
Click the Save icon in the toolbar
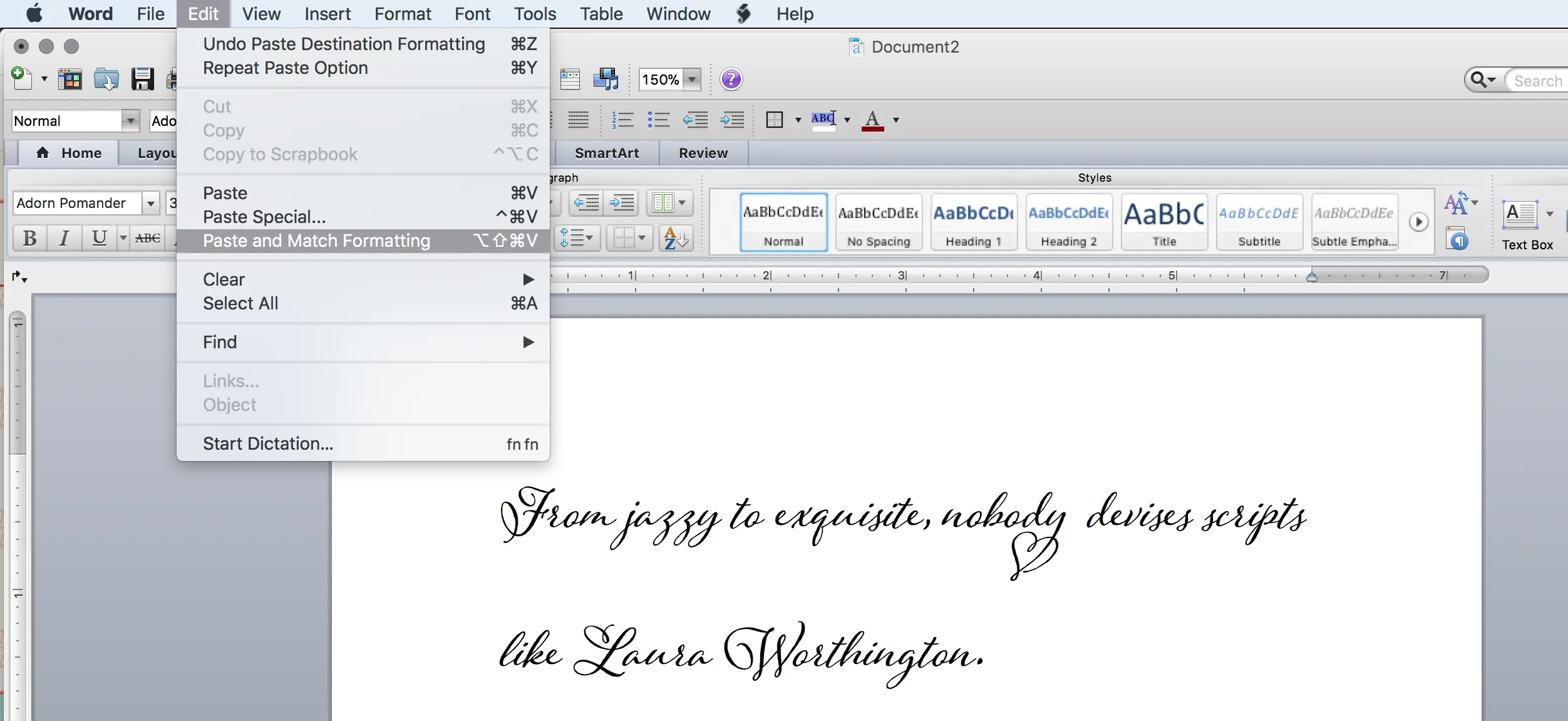[143, 79]
